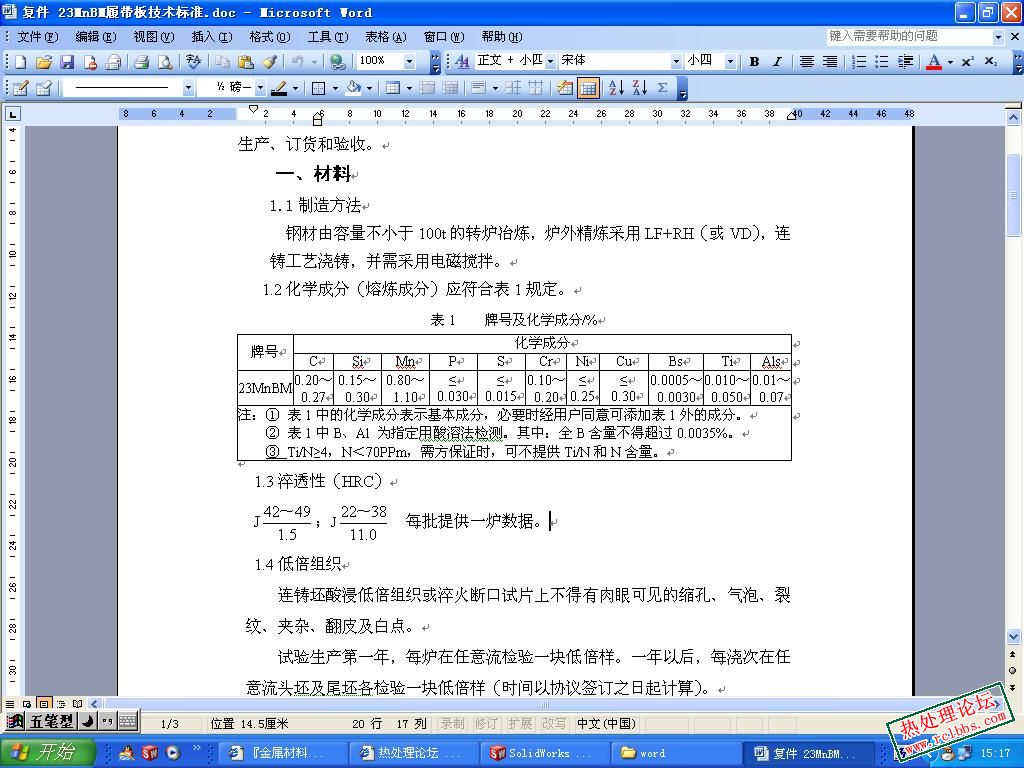
Task: Toggle bulleted list formatting
Action: (882, 62)
